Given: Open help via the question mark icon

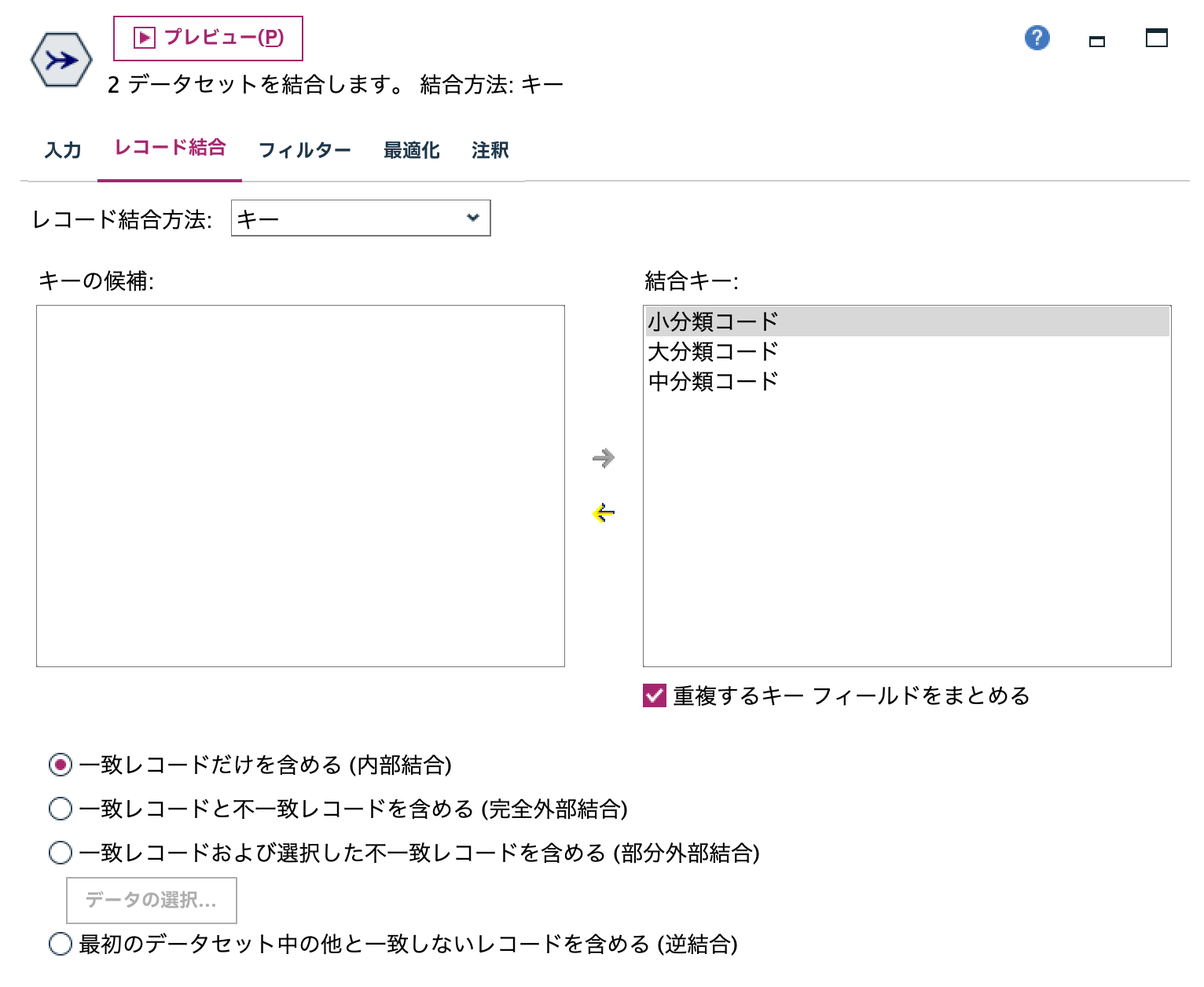Looking at the screenshot, I should [x=1037, y=37].
